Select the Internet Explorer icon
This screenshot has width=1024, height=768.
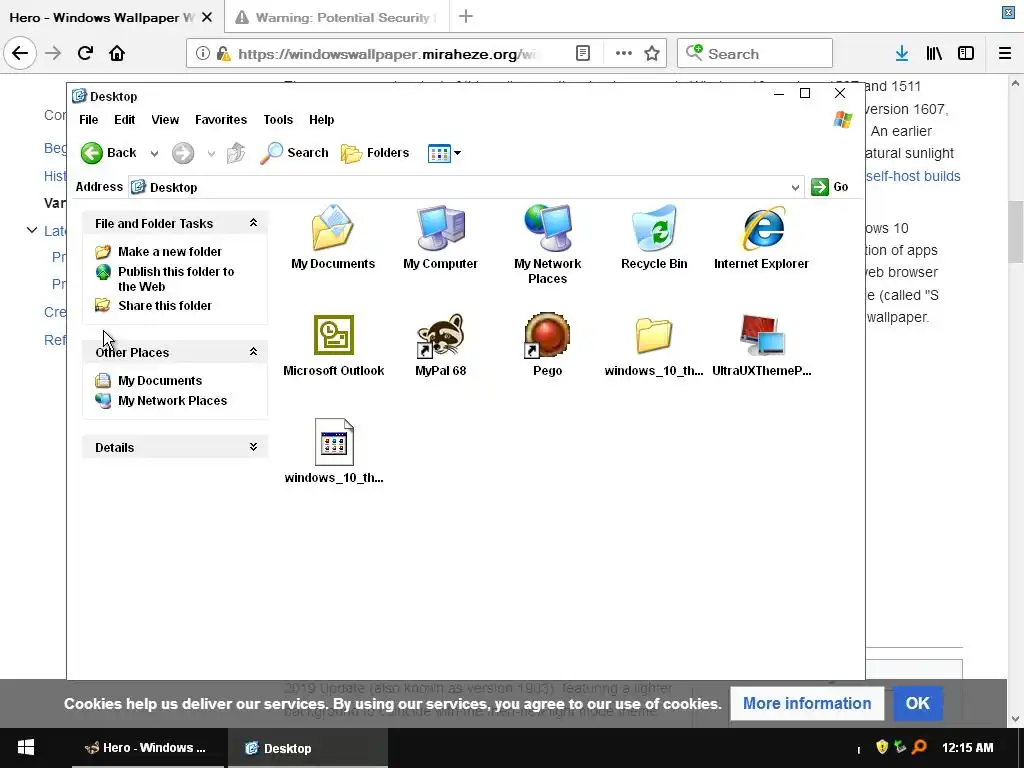pos(761,238)
